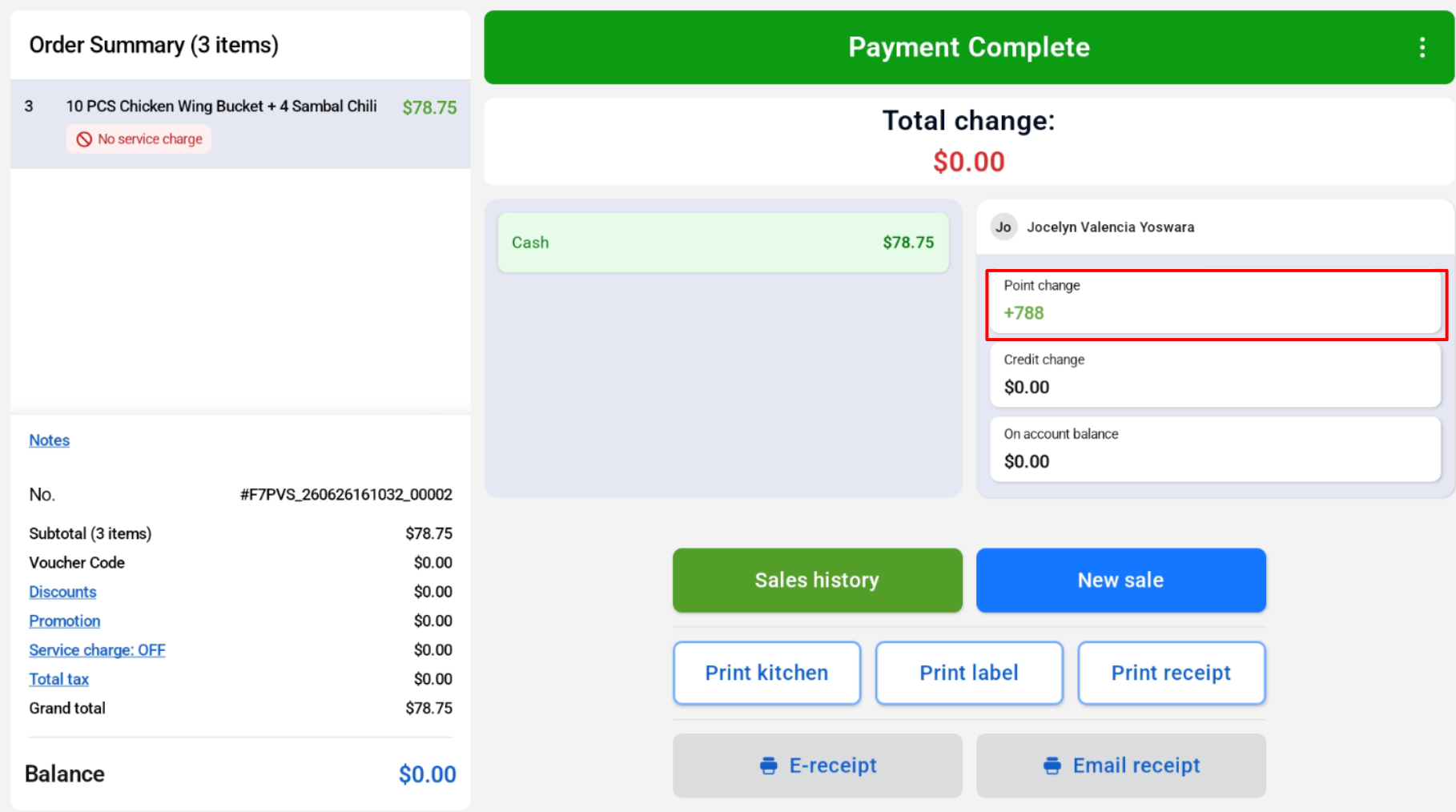The height and width of the screenshot is (812, 1456).
Task: Open the Notes link
Action: [49, 440]
